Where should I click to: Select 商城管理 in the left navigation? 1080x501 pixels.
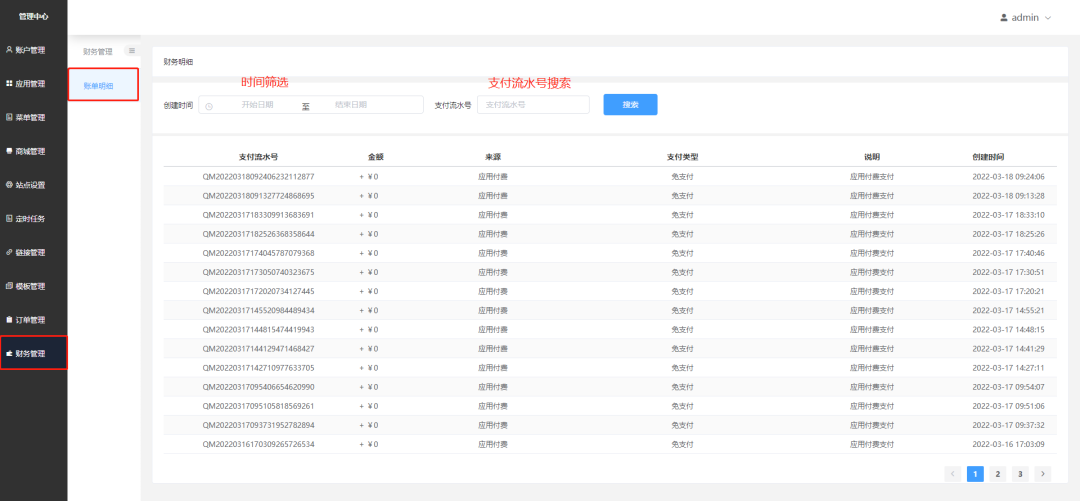click(x=29, y=152)
